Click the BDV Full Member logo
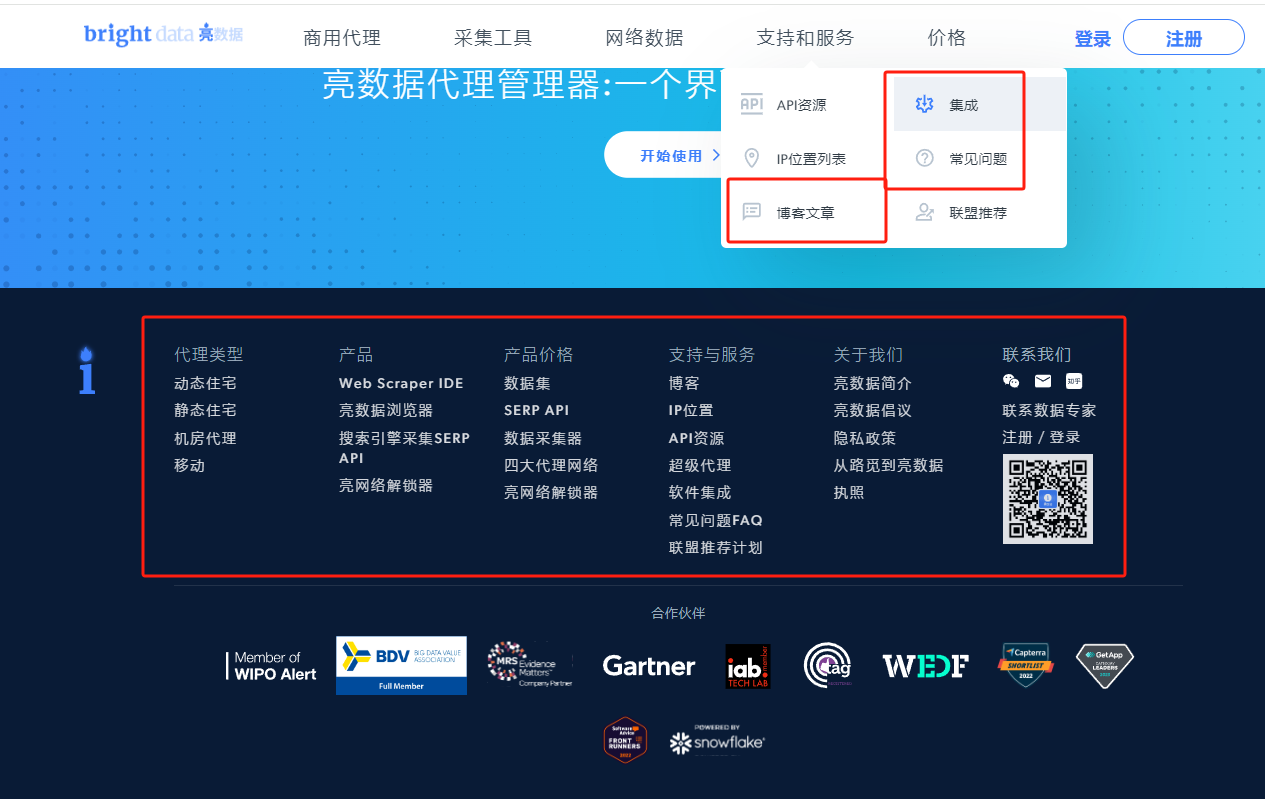 coord(401,666)
